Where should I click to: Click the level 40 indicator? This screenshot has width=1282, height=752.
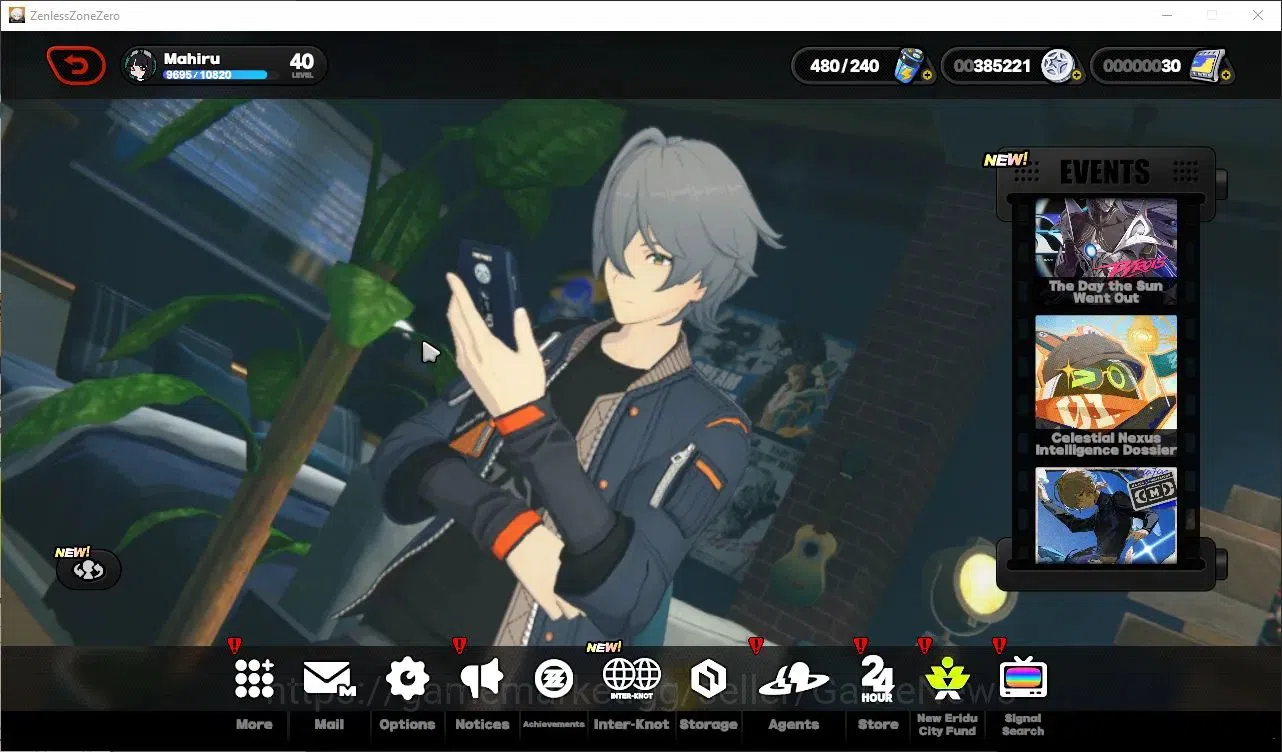click(302, 65)
